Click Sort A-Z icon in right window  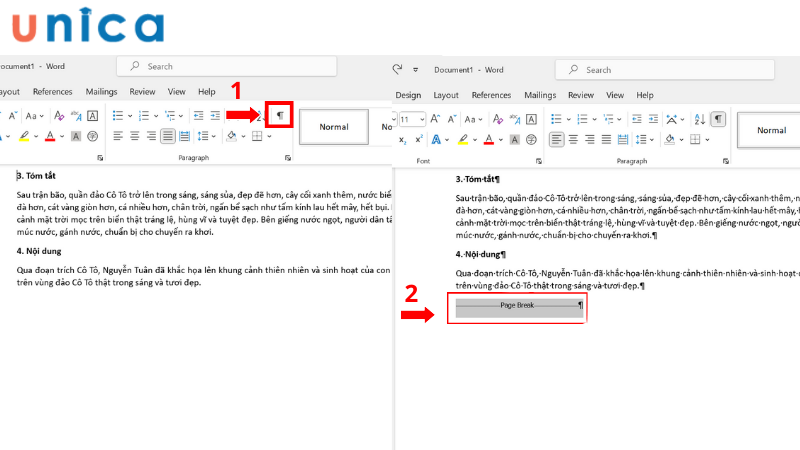point(699,119)
